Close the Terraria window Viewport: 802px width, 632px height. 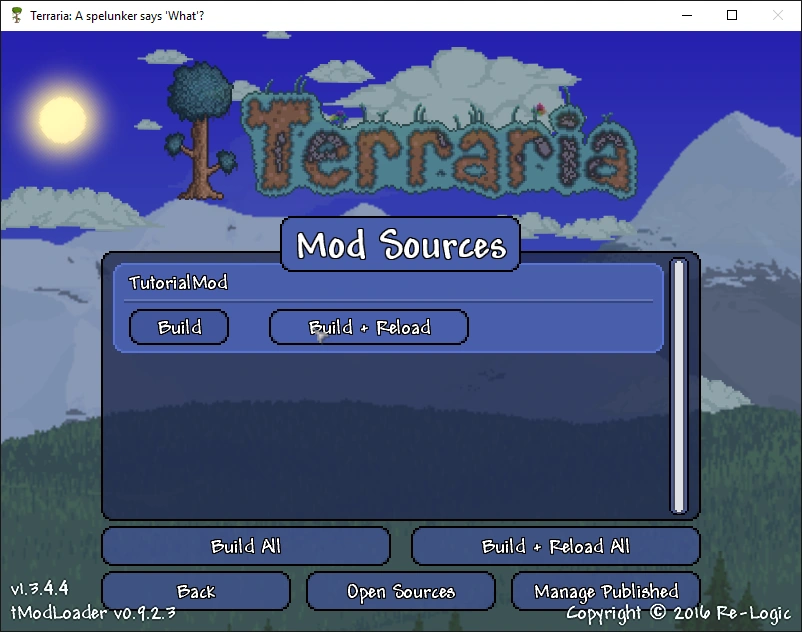coord(777,15)
